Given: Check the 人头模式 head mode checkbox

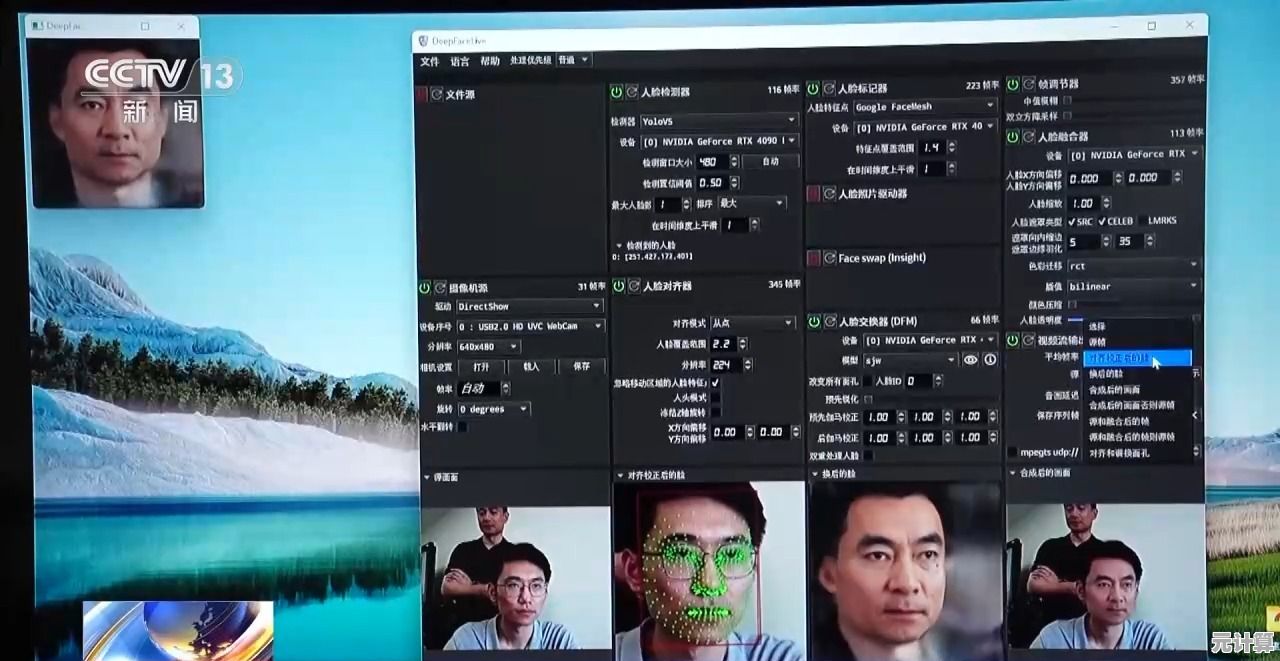Looking at the screenshot, I should pyautogui.click(x=715, y=398).
